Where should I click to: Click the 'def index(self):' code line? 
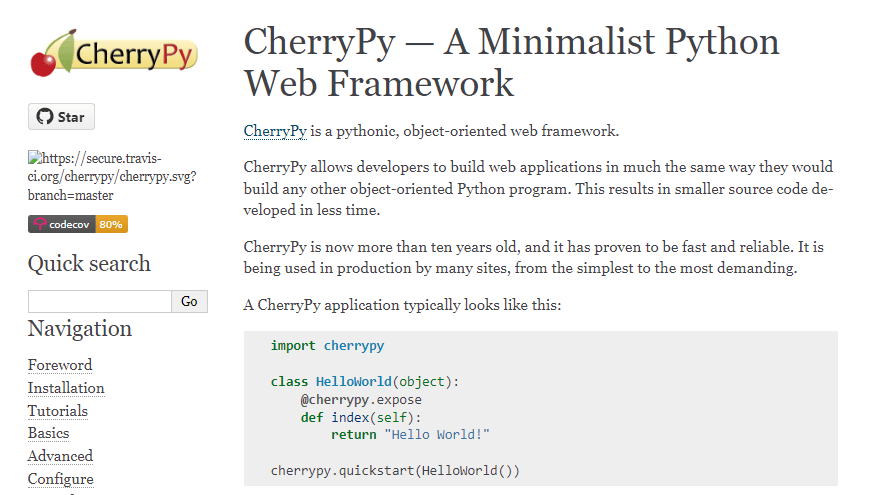[361, 417]
